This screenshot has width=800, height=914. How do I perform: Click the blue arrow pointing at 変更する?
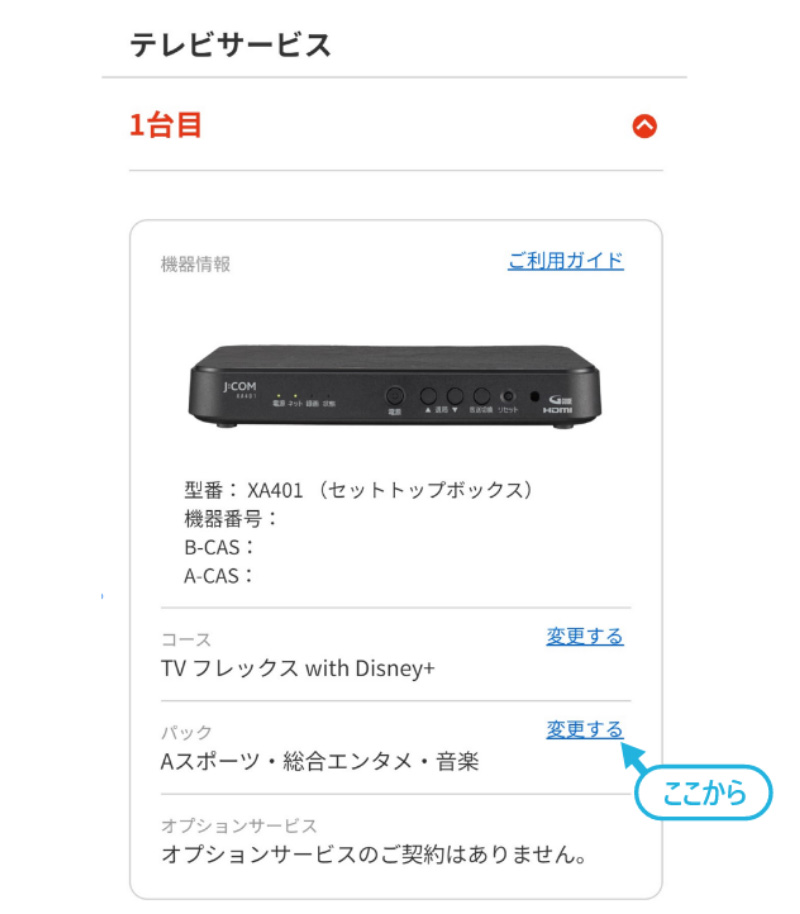(634, 757)
